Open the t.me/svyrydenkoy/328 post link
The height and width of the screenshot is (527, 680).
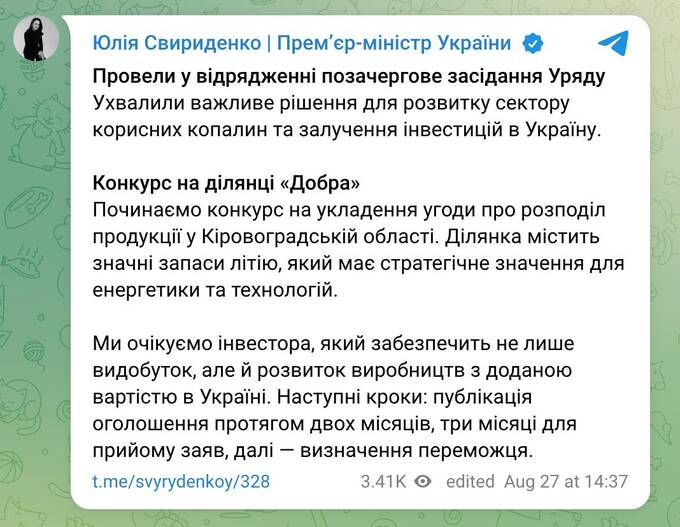[x=181, y=481]
